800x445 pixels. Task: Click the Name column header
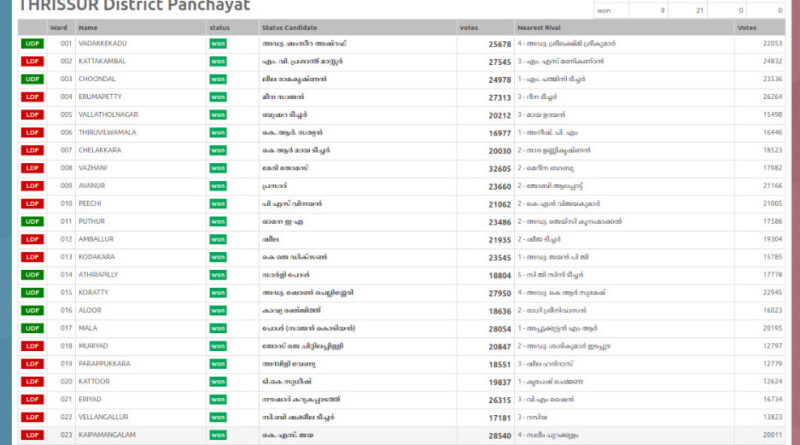(88, 27)
